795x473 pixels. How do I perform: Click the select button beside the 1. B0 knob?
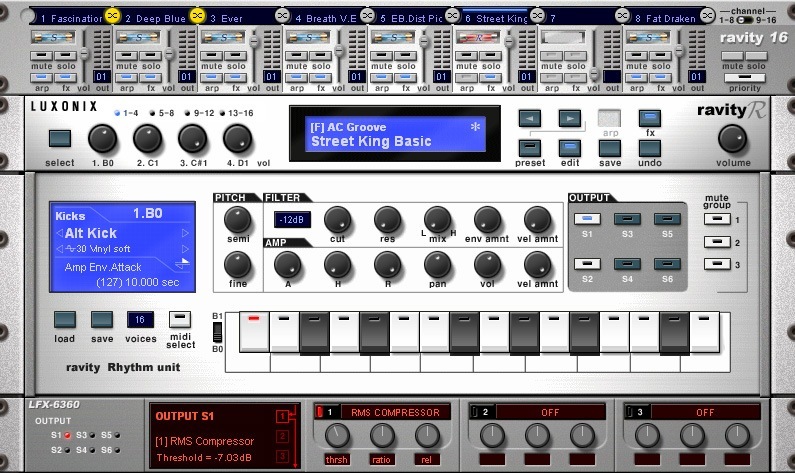pyautogui.click(x=59, y=138)
